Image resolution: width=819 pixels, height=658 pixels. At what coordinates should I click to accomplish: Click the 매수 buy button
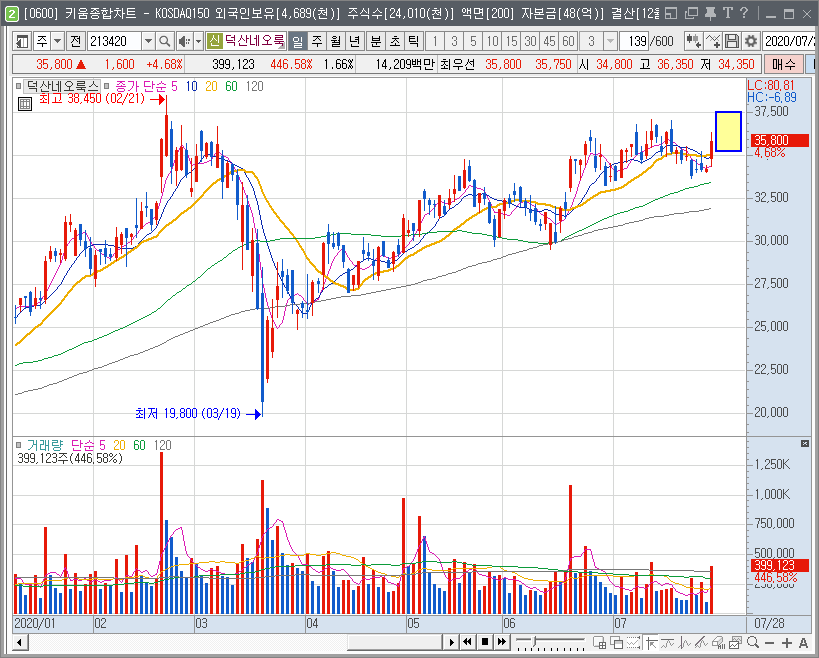tap(784, 65)
